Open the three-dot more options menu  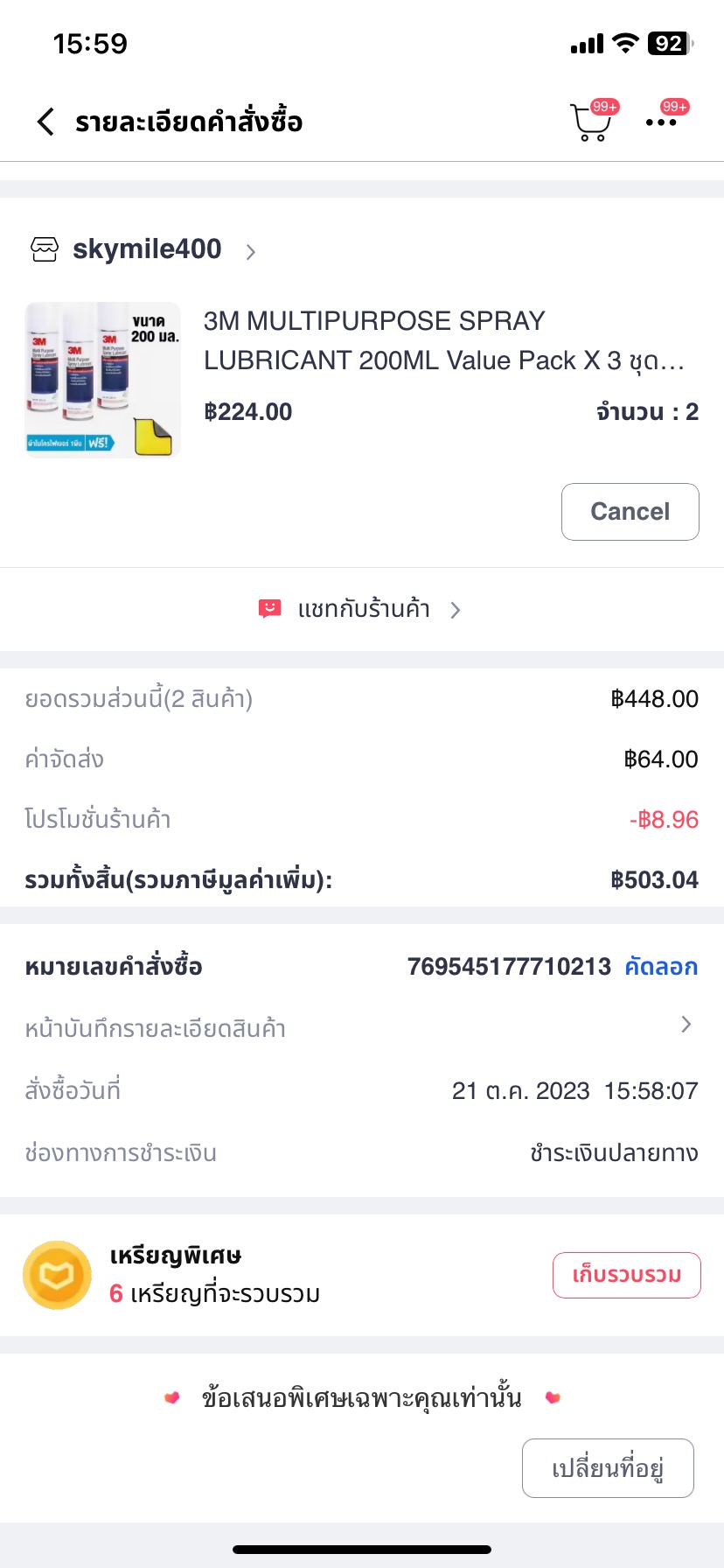(661, 122)
